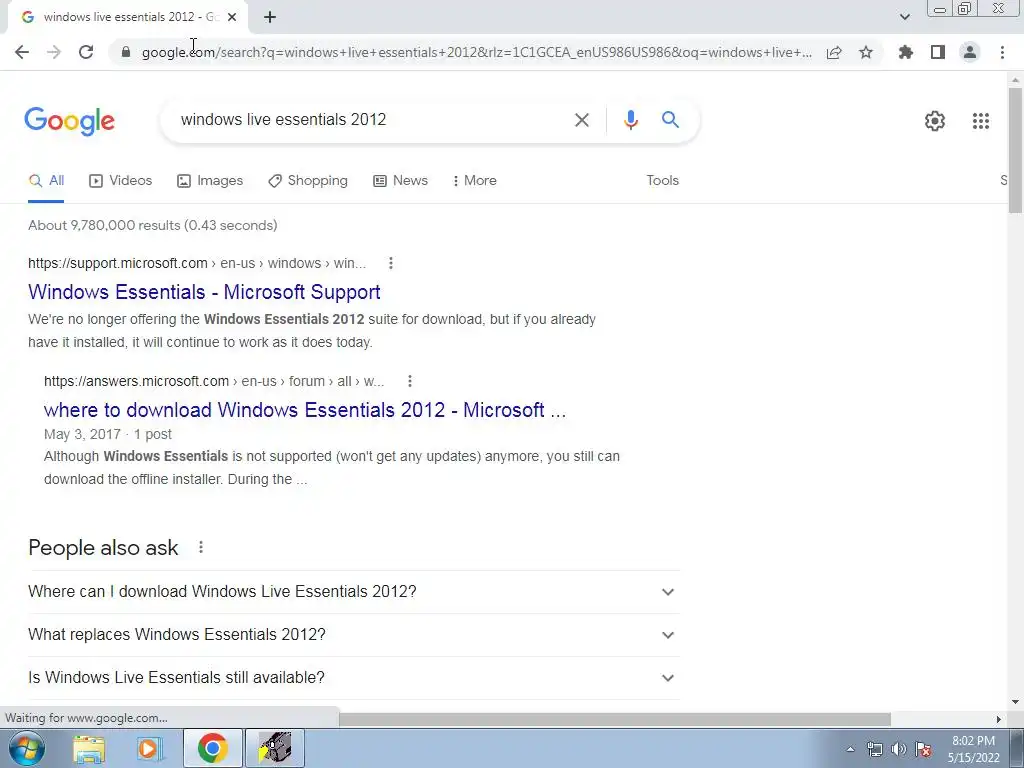Click horizontal scrollbar right arrow
Image resolution: width=1024 pixels, height=768 pixels.
click(999, 719)
